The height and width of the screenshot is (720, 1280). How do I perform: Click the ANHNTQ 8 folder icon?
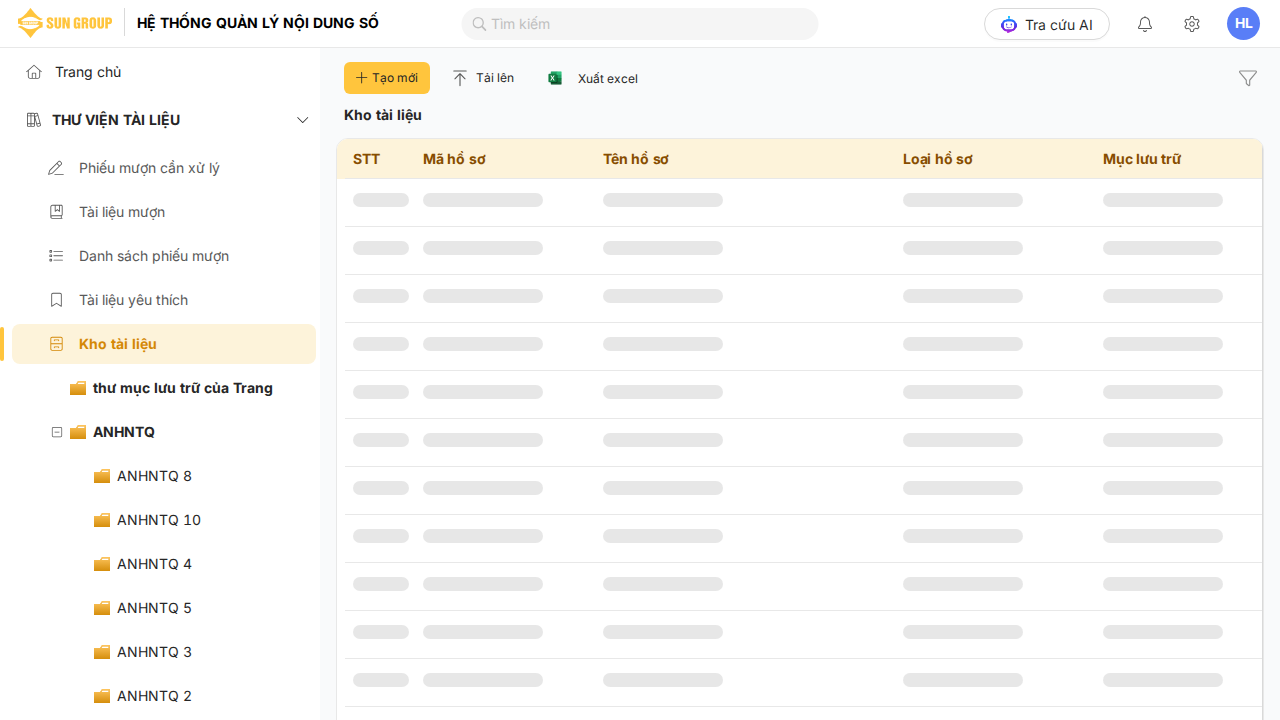coord(101,476)
